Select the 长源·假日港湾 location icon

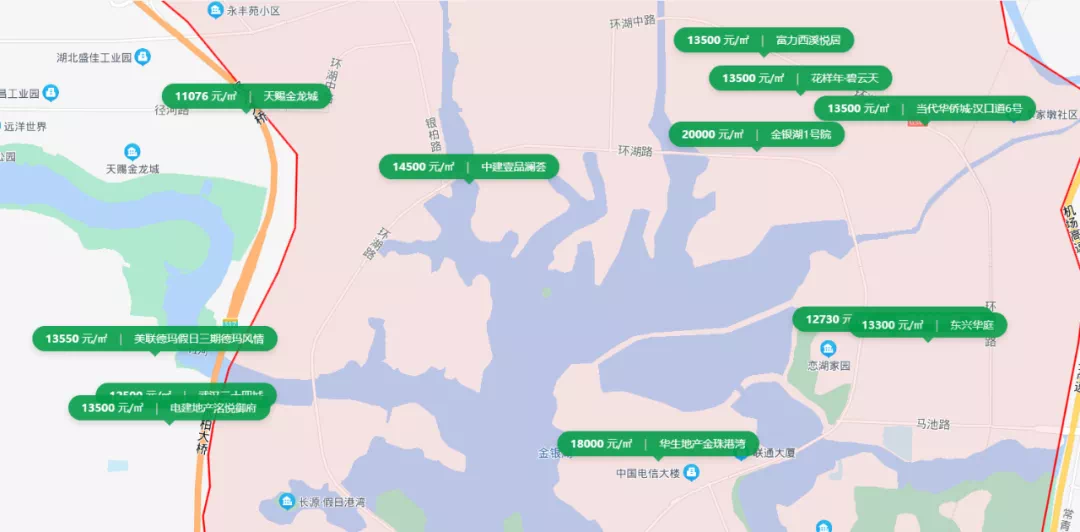pos(287,501)
